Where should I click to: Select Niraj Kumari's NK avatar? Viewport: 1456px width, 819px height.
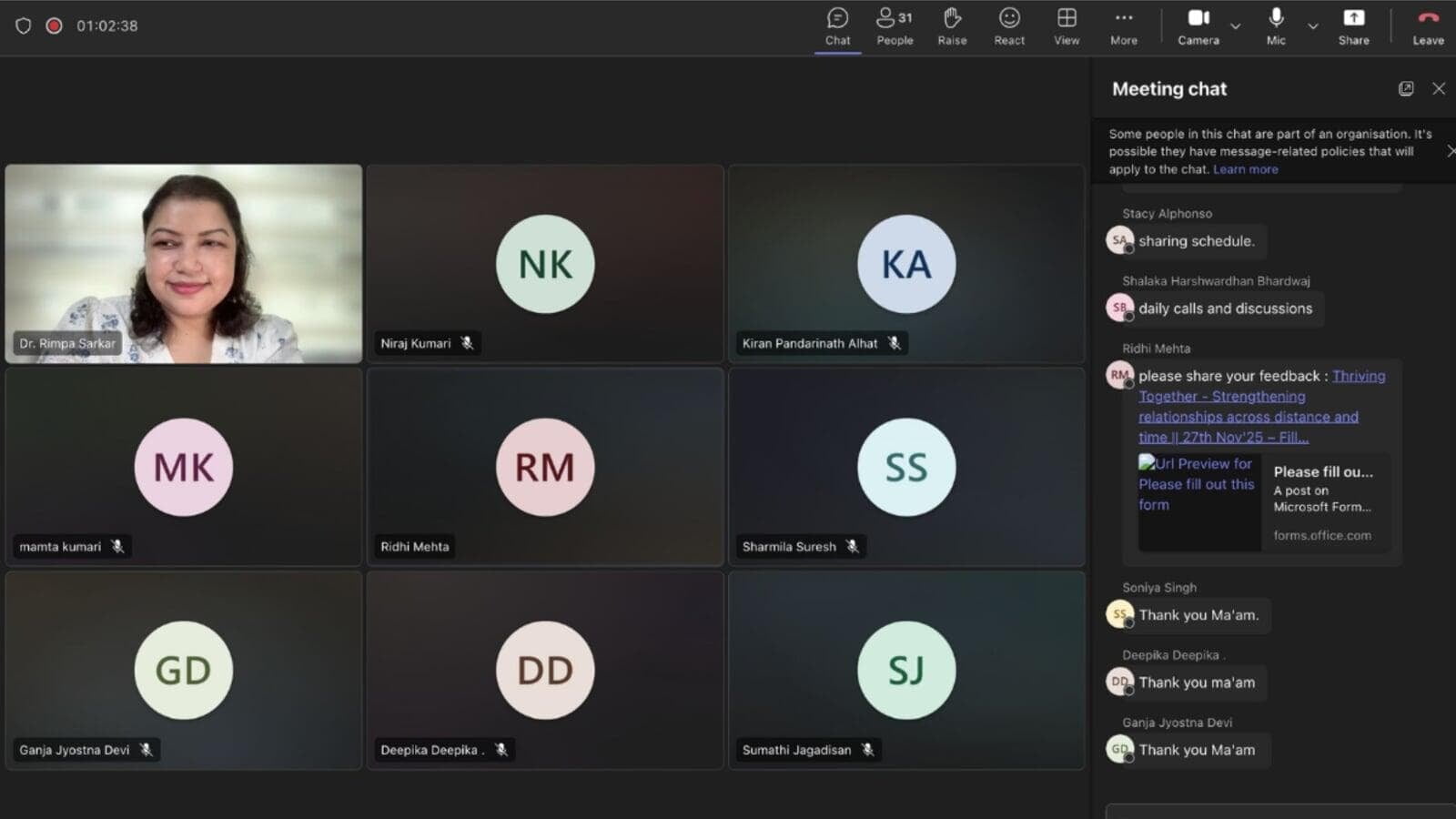[x=545, y=264]
